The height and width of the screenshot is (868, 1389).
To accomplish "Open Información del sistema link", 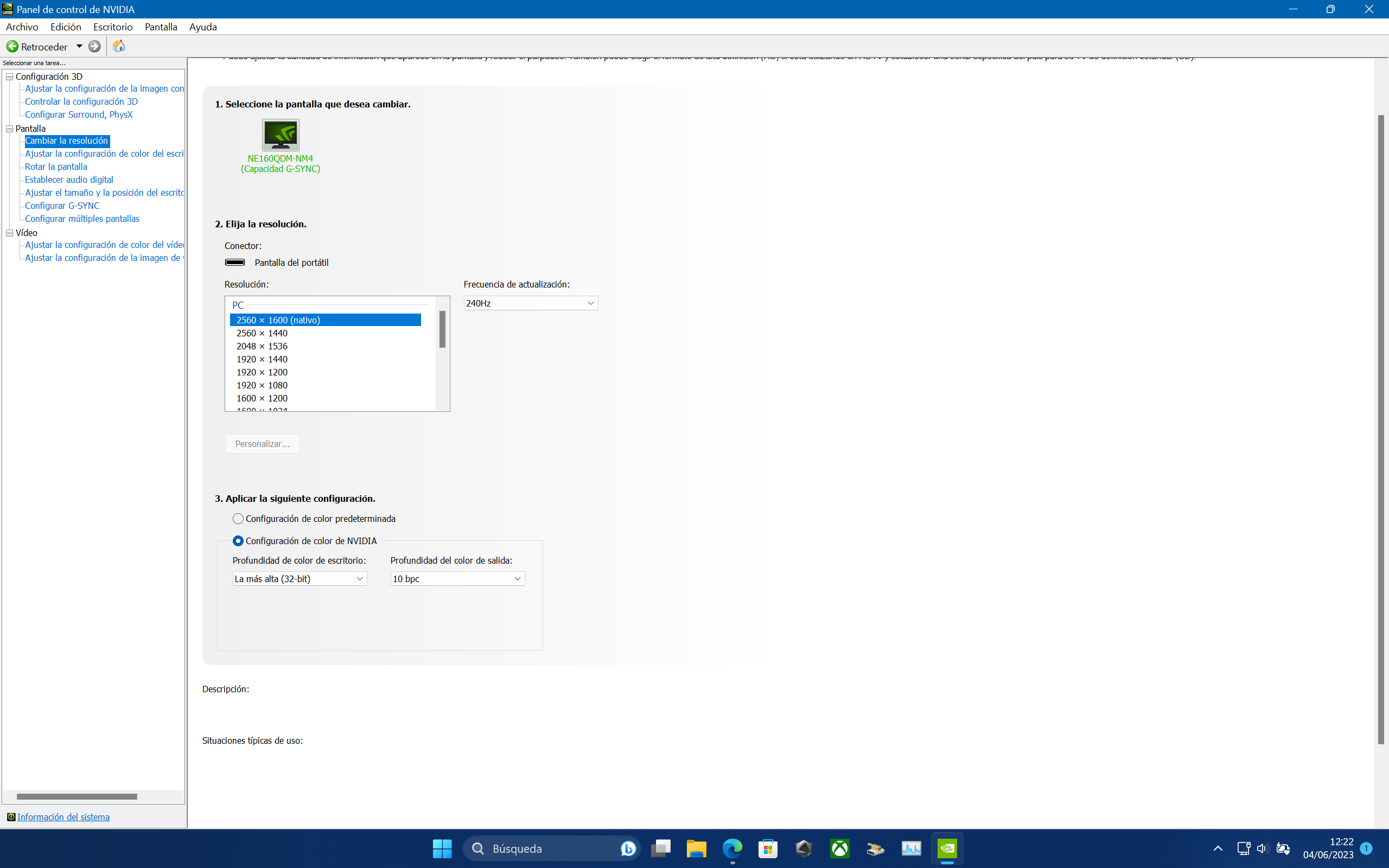I will (x=63, y=817).
